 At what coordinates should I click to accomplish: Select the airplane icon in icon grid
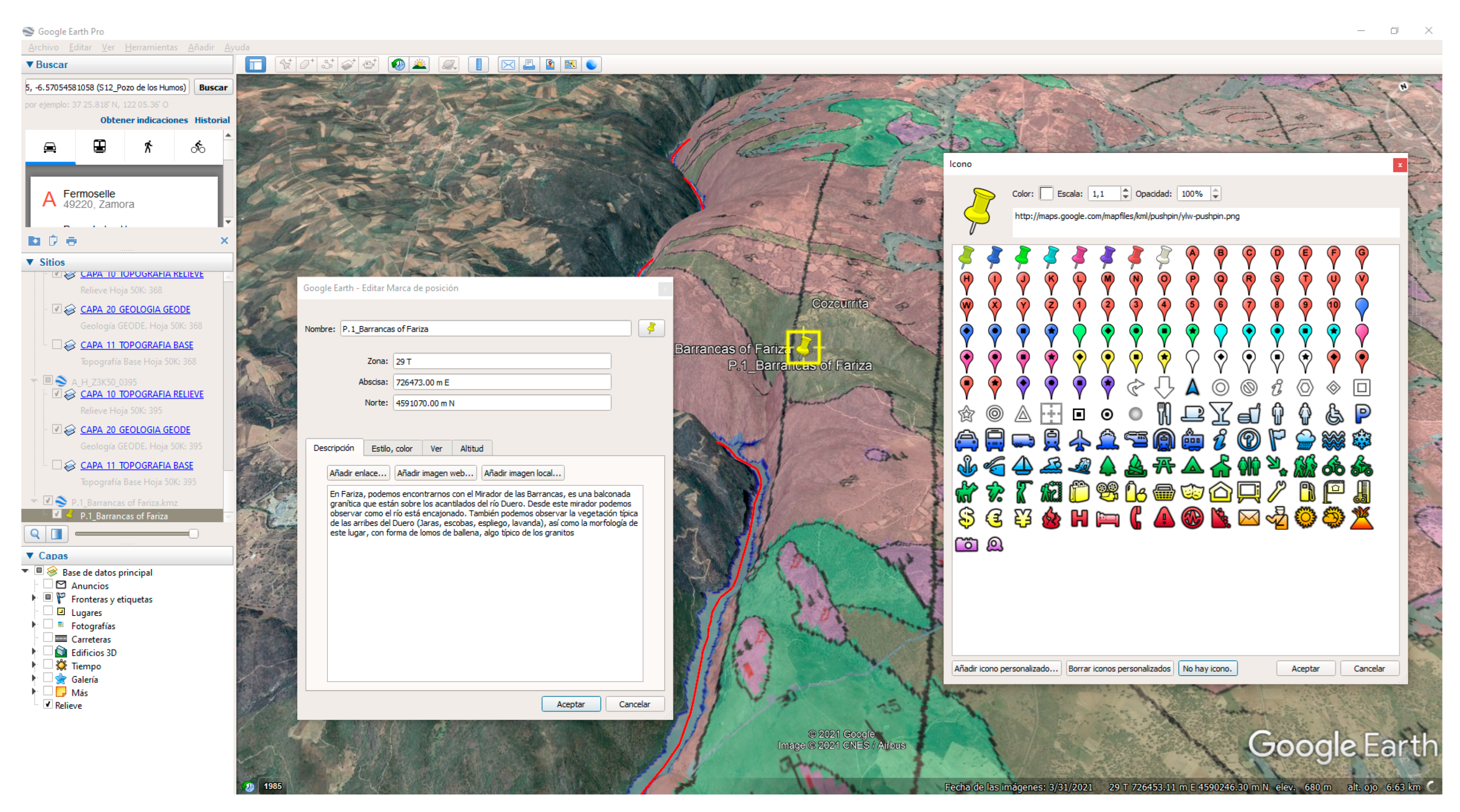[x=1079, y=440]
